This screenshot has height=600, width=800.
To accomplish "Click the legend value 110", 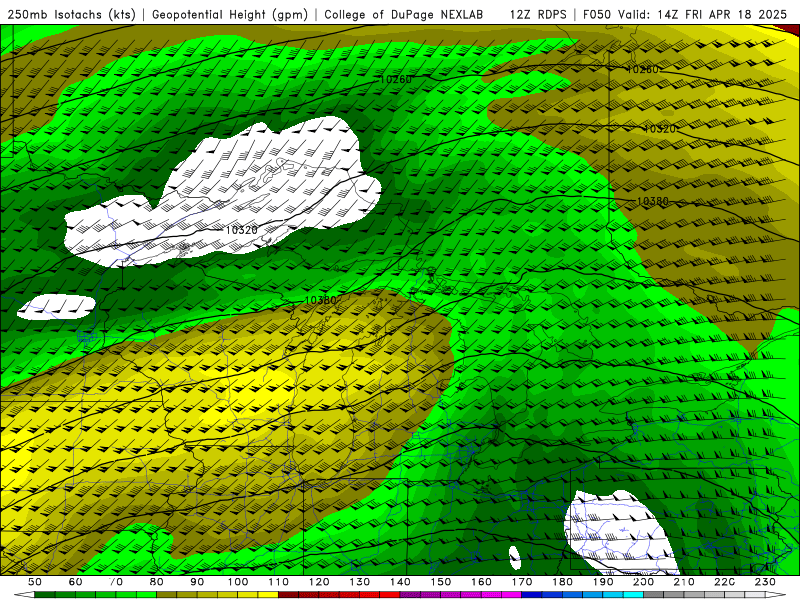I will (x=279, y=582).
